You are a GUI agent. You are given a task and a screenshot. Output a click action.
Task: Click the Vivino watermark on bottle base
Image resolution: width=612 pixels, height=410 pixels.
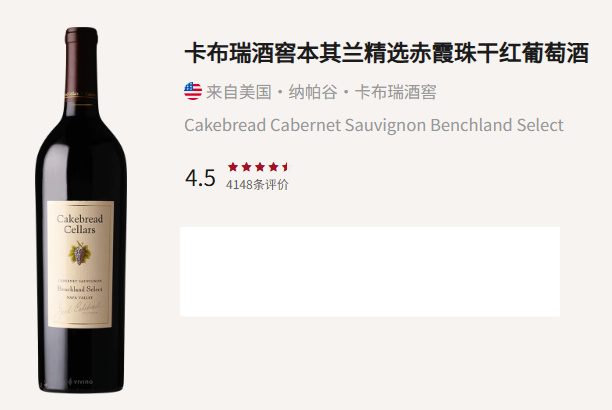click(x=81, y=381)
